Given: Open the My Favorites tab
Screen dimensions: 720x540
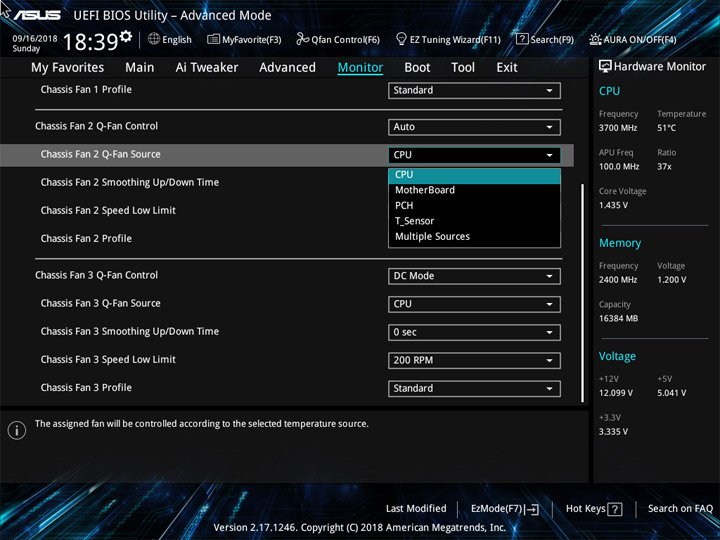Looking at the screenshot, I should (x=68, y=68).
